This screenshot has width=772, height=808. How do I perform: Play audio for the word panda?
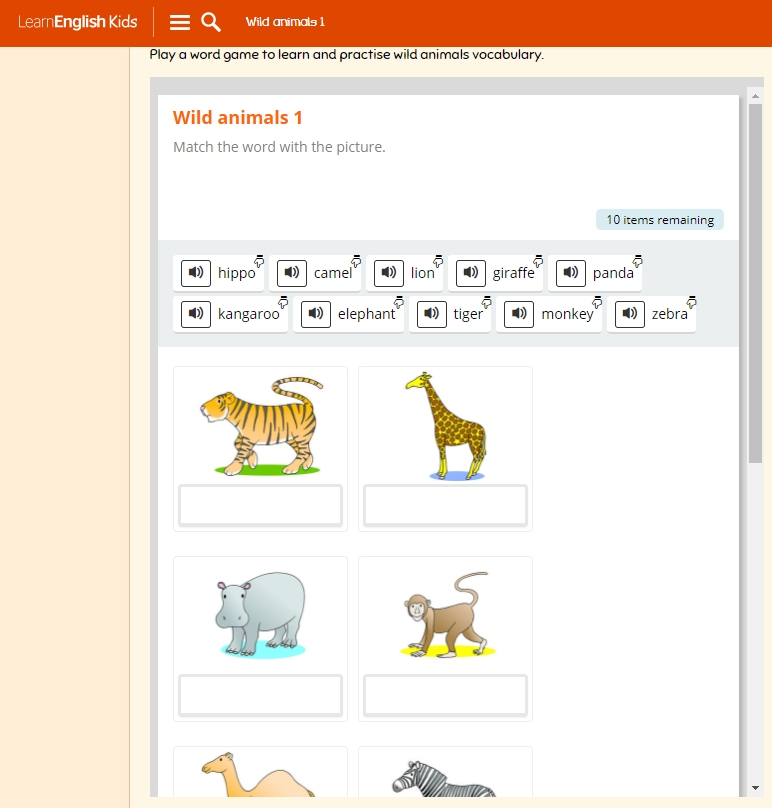[570, 273]
